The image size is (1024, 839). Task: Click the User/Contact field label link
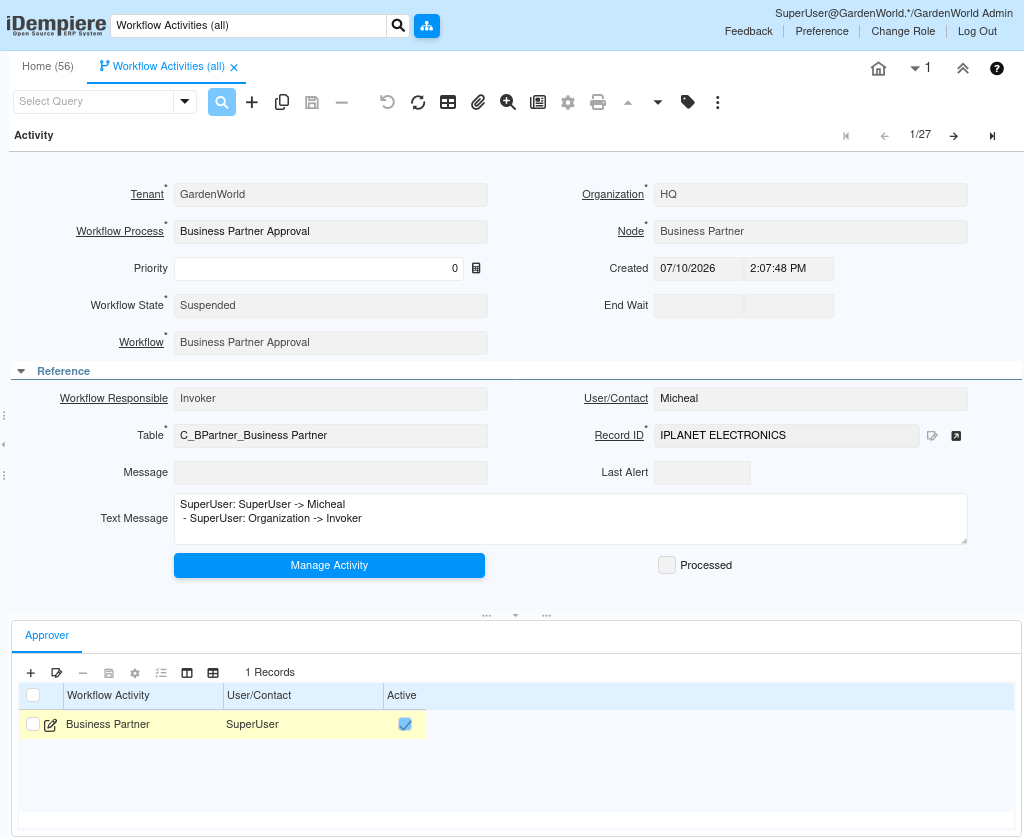[x=616, y=399]
